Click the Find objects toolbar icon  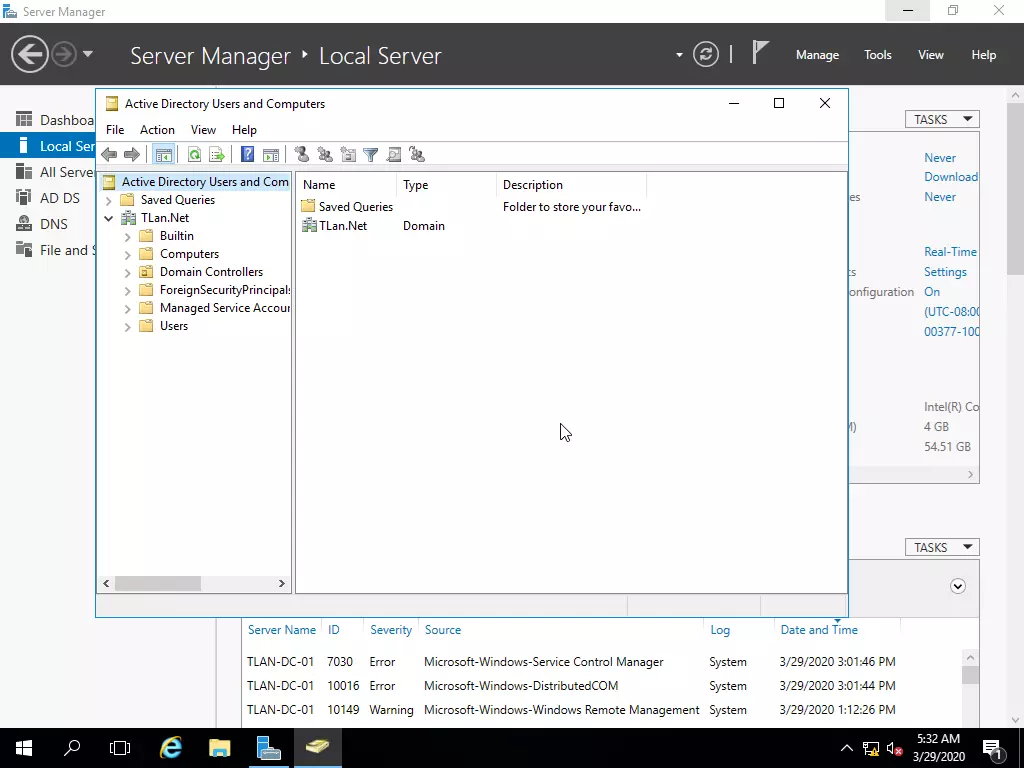click(x=394, y=155)
